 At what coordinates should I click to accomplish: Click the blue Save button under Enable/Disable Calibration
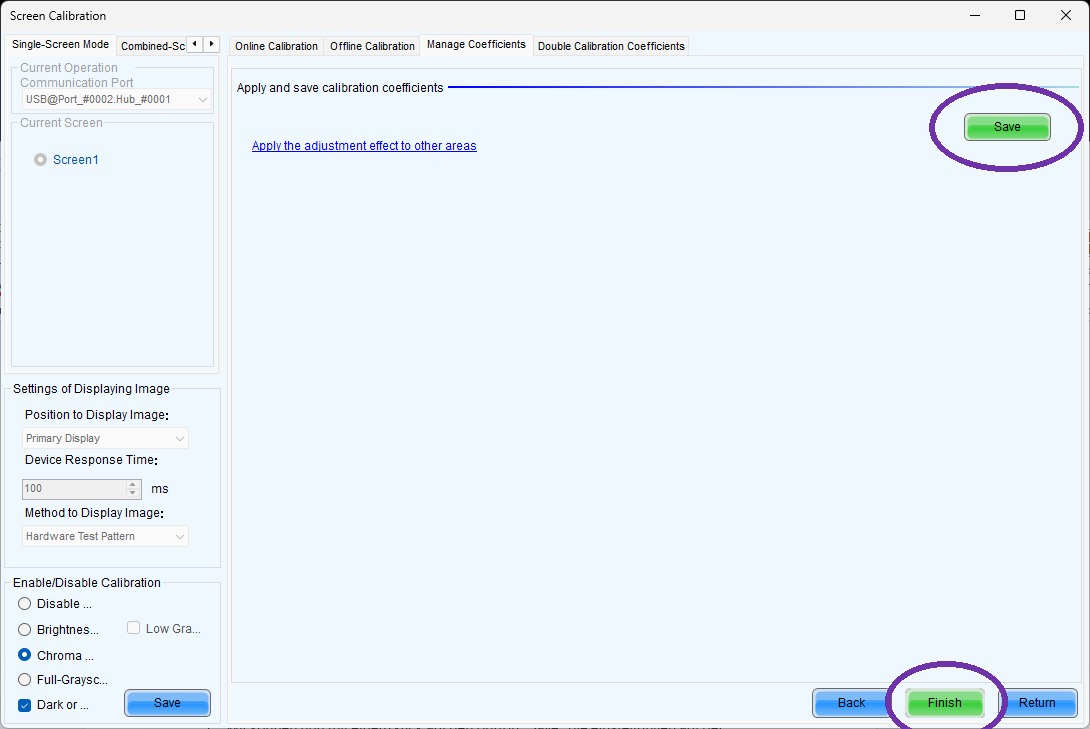point(168,703)
